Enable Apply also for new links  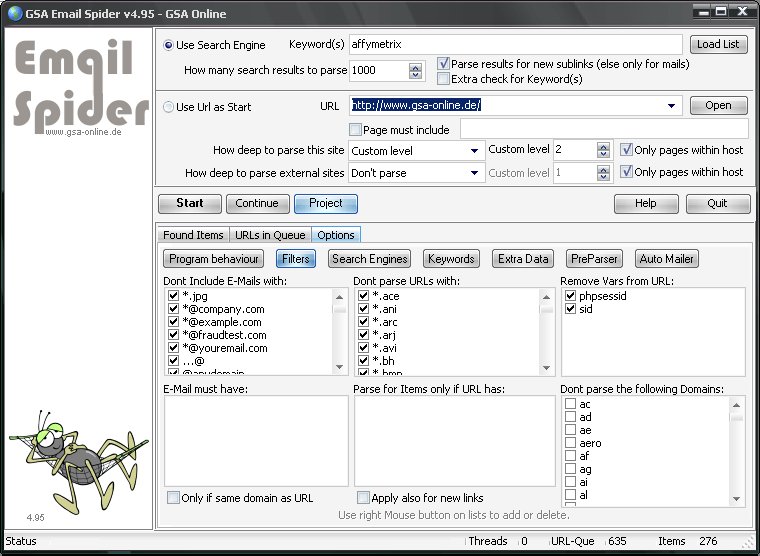tap(363, 497)
